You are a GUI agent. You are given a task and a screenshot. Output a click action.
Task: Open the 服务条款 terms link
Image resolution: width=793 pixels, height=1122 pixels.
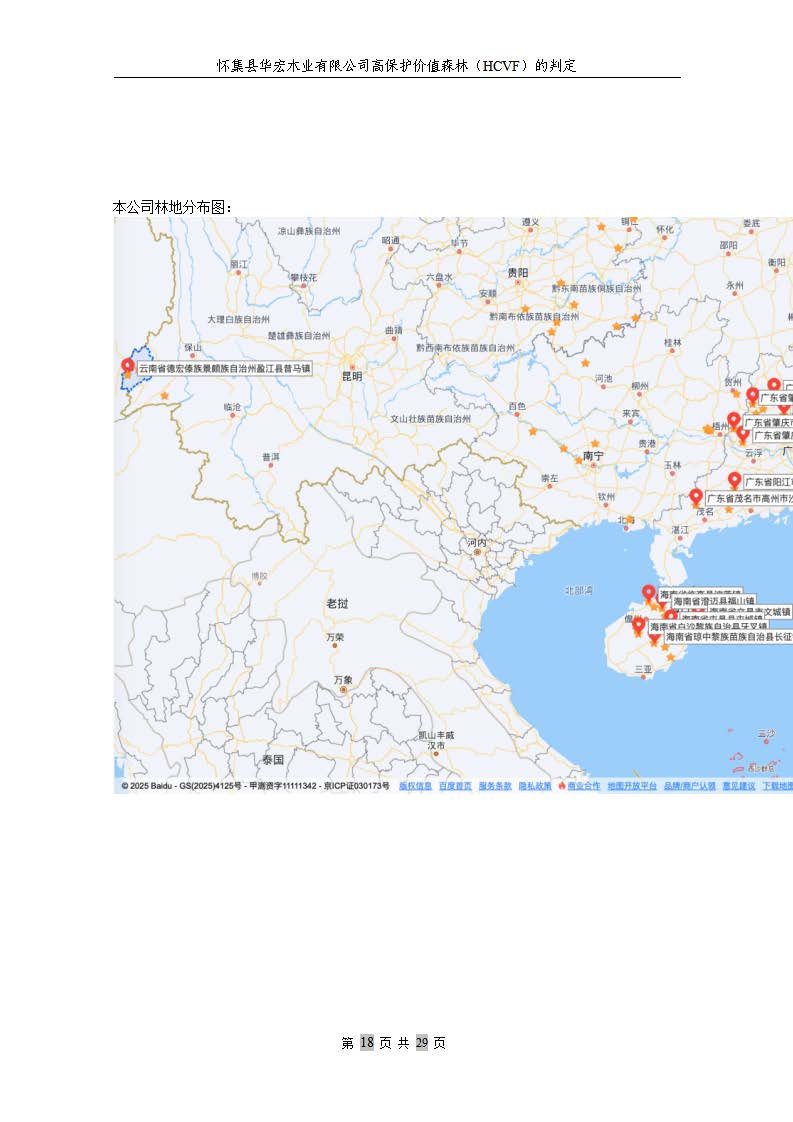coord(495,787)
